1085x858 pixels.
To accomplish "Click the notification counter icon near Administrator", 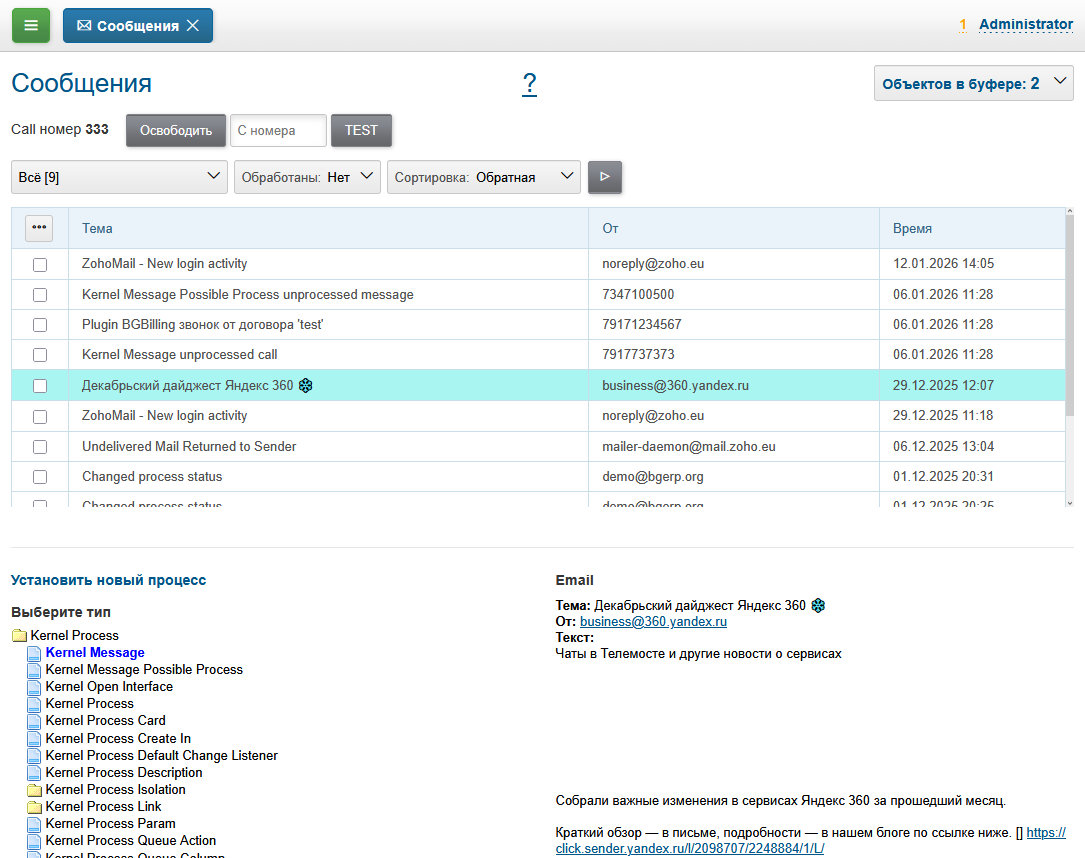I will click(963, 26).
